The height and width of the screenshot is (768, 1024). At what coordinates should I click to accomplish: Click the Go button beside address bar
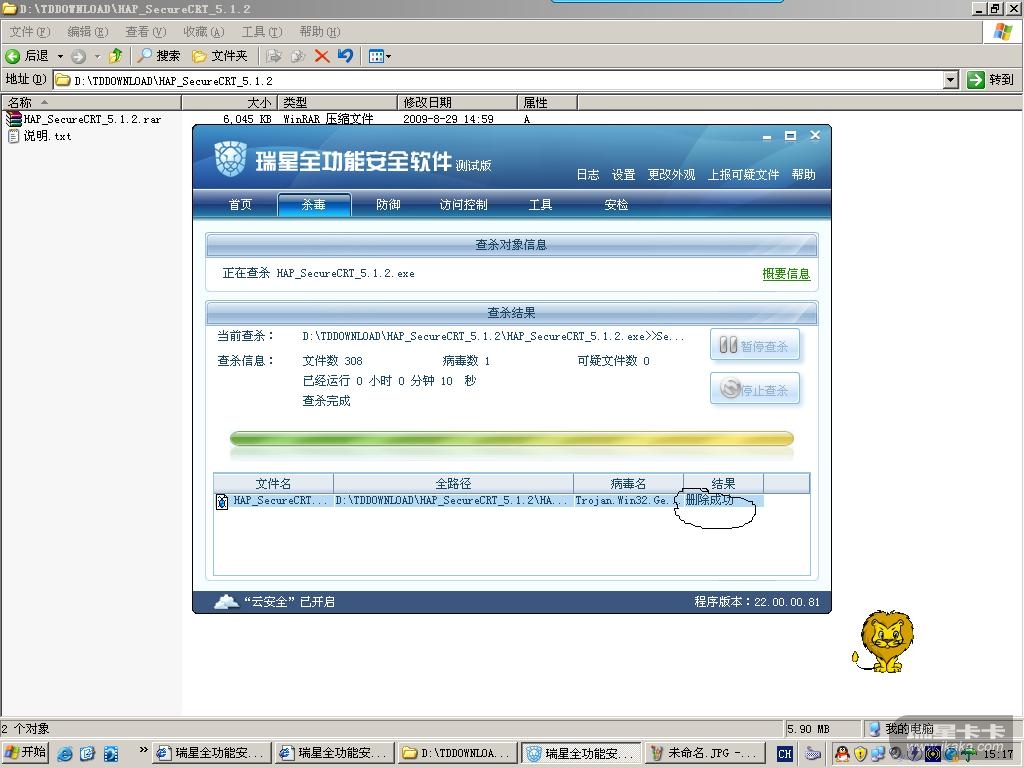pyautogui.click(x=990, y=80)
